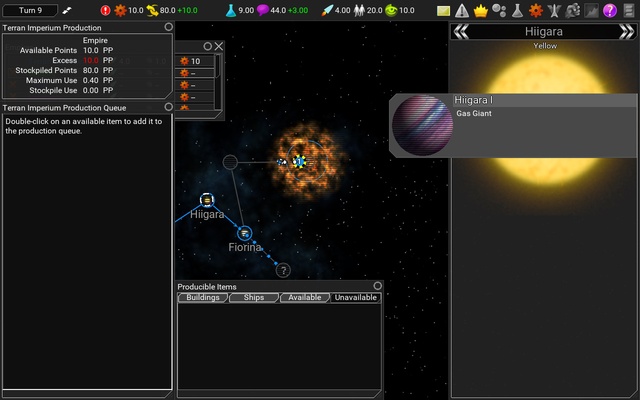Click the purple speech bubble influence icon
The image size is (640, 400).
tap(262, 10)
